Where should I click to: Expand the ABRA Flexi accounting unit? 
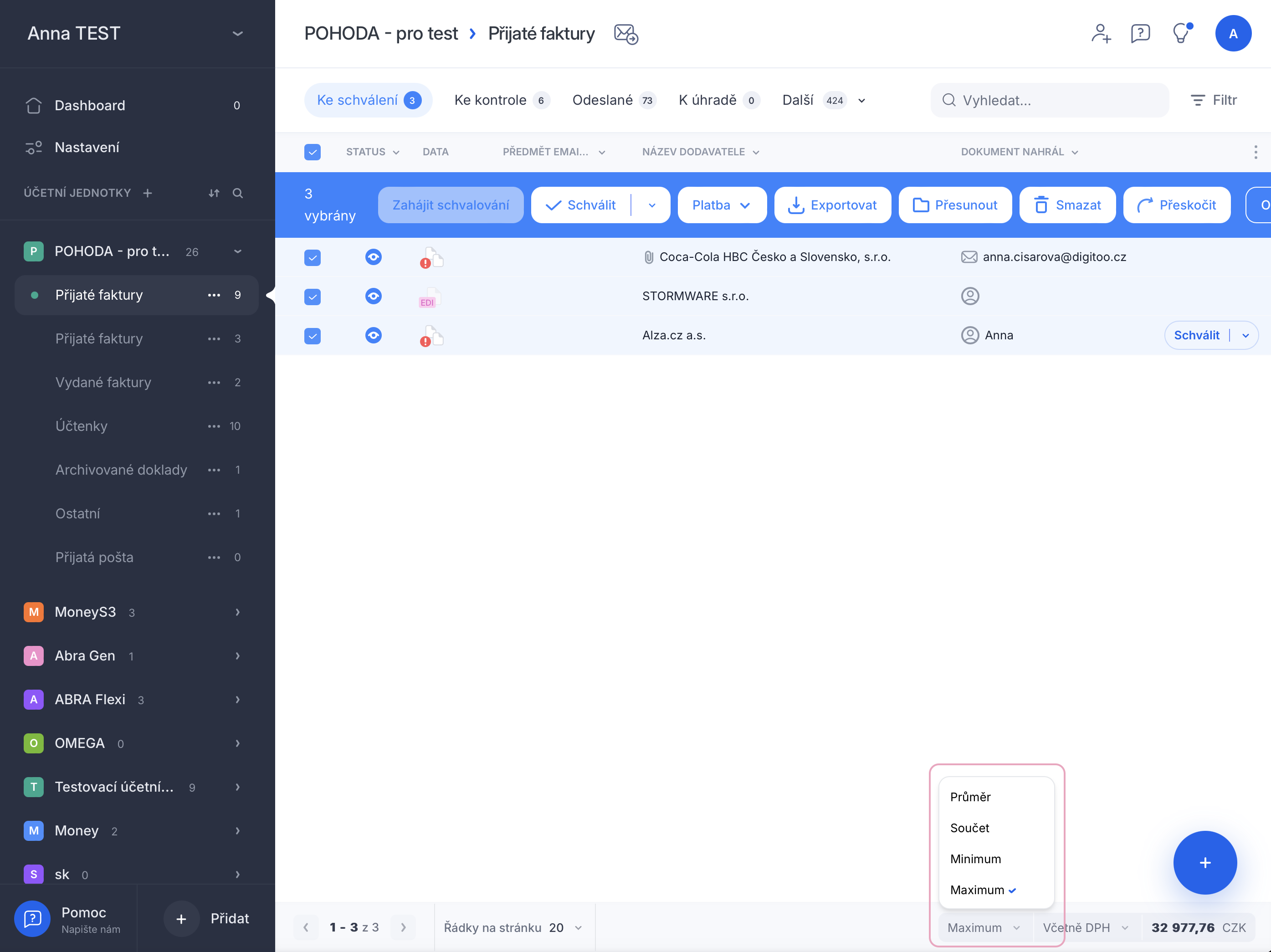[237, 699]
